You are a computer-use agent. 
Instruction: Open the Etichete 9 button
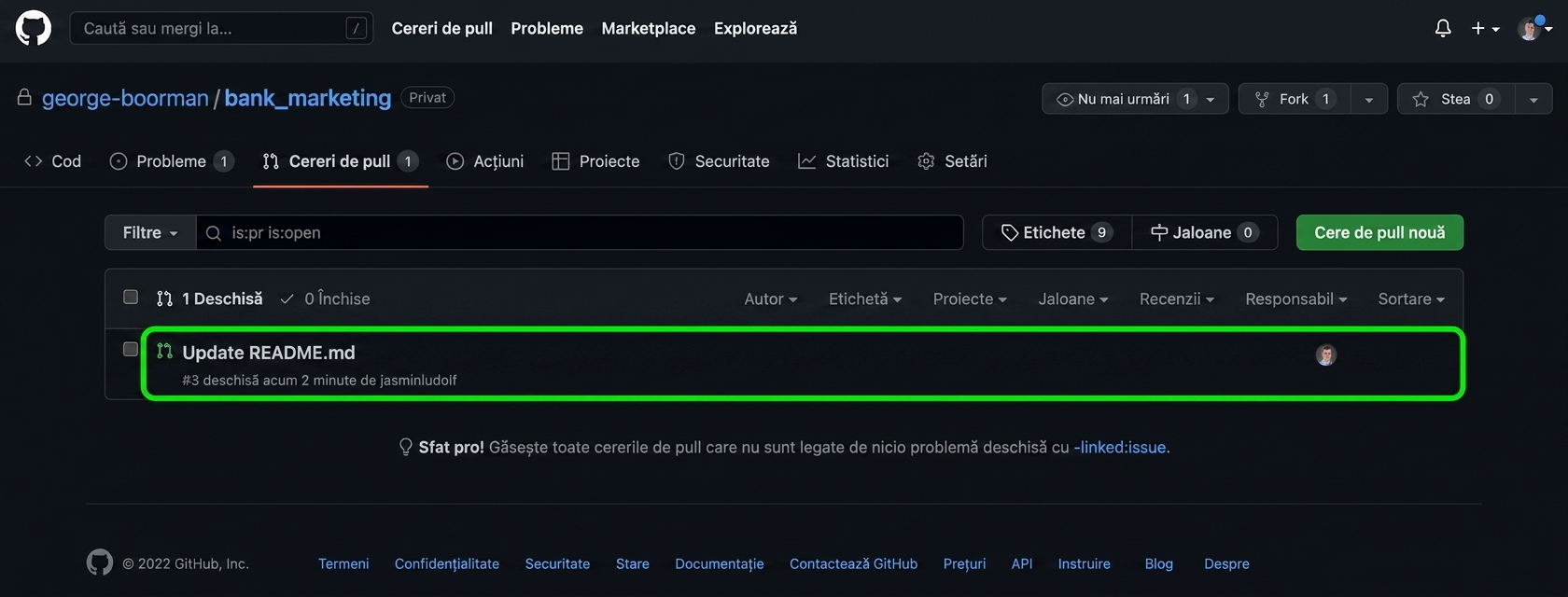point(1057,232)
